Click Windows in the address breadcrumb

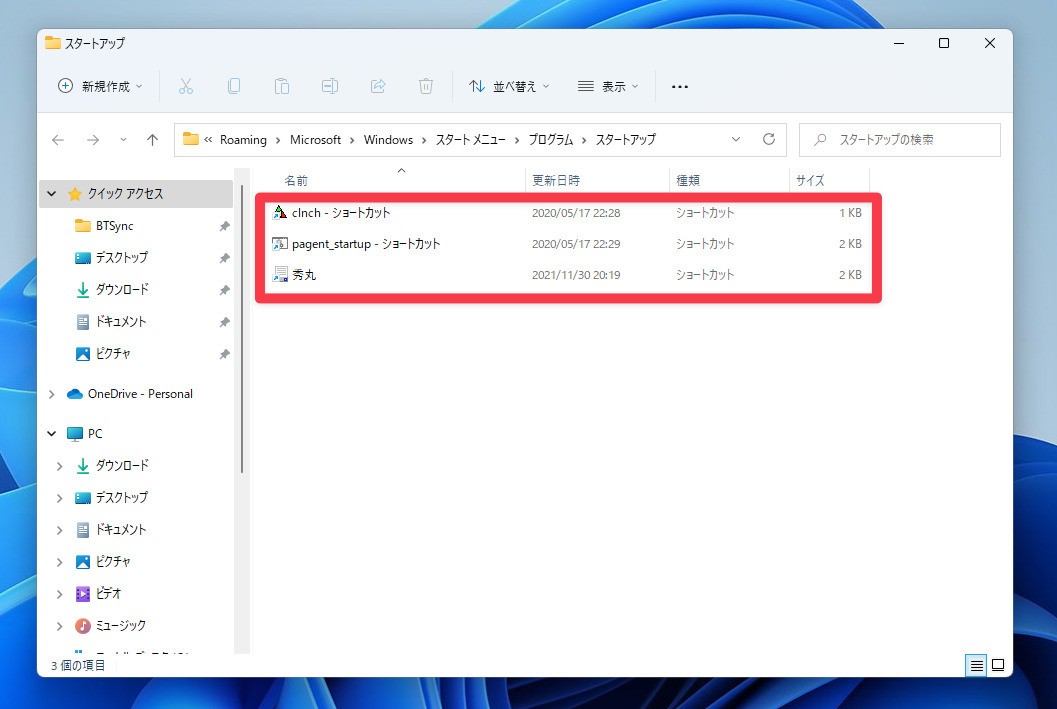click(388, 140)
